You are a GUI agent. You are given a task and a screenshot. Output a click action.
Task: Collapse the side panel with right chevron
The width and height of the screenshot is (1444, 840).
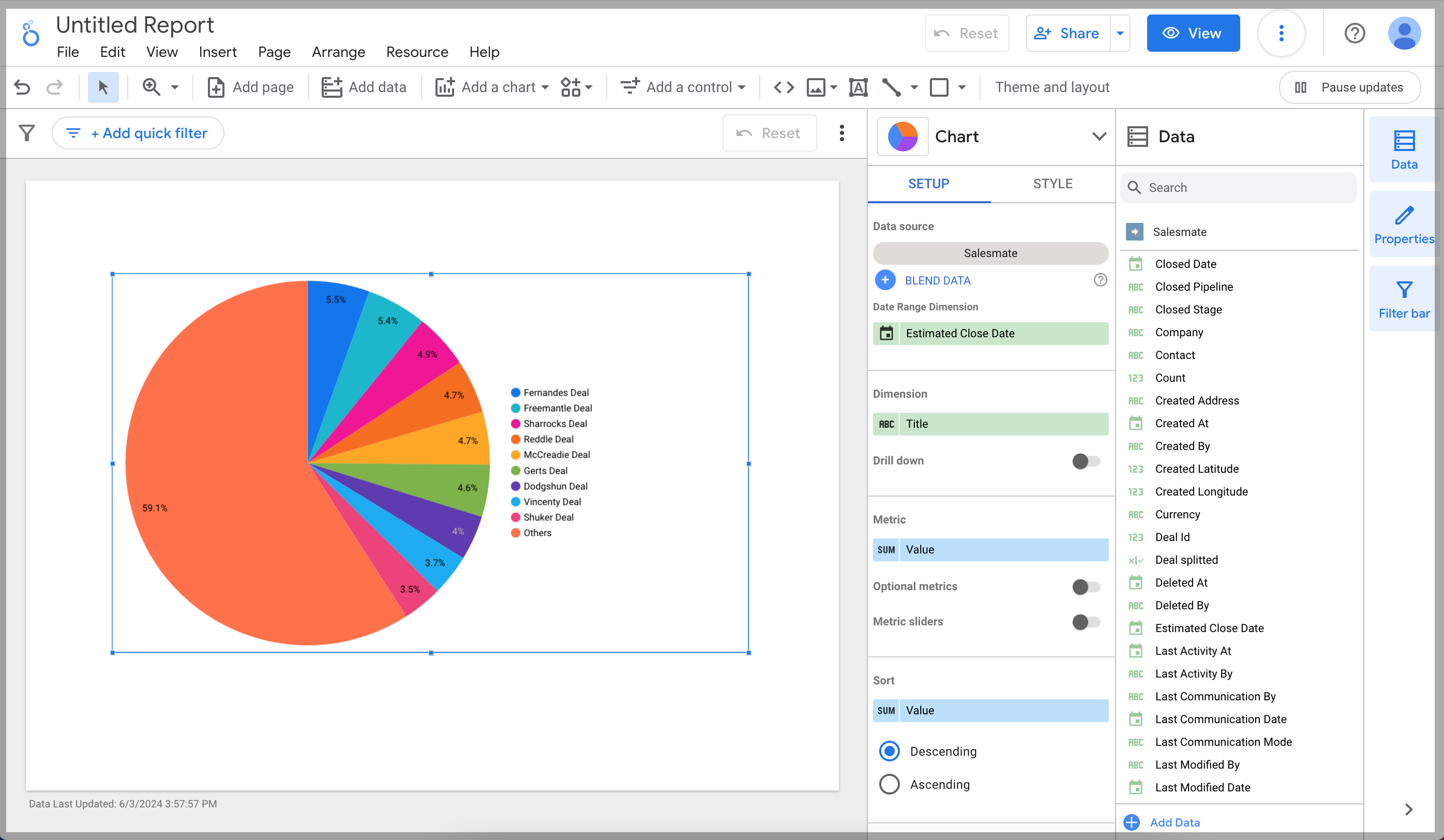pyautogui.click(x=1408, y=809)
